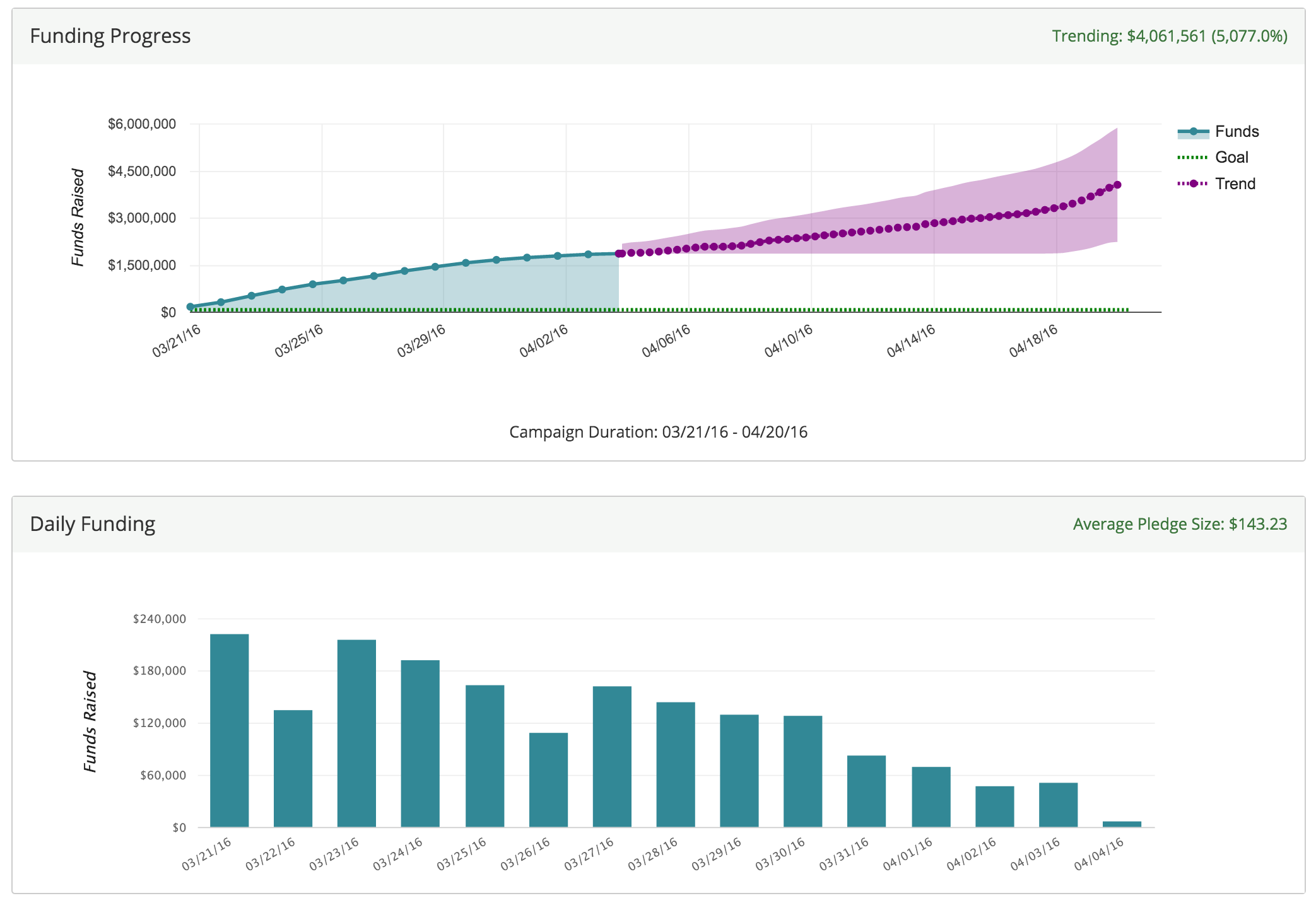Select the 03/26/16 bar in Daily Funding
This screenshot has width=1316, height=903.
548,779
